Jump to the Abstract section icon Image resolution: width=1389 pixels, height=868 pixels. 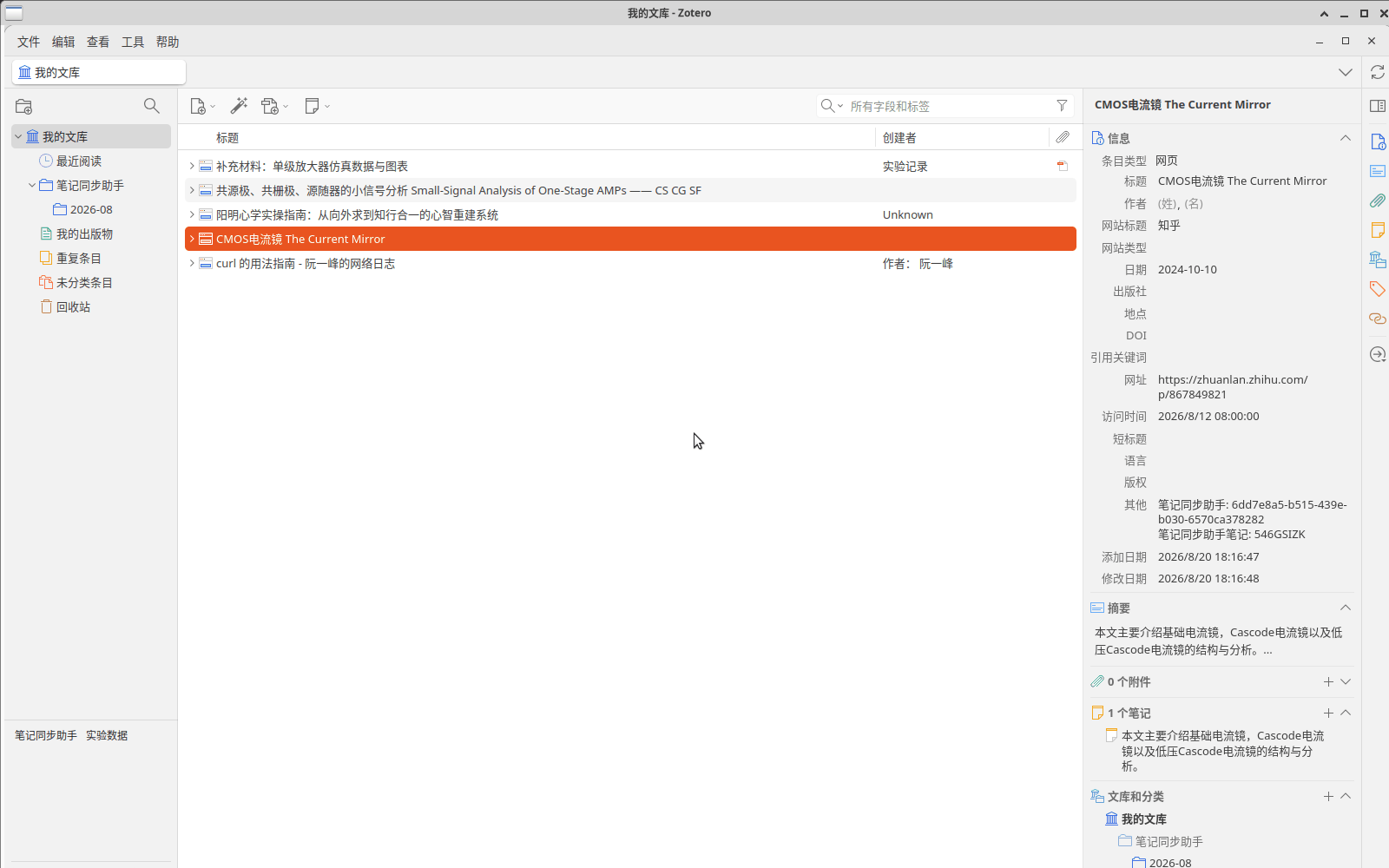pyautogui.click(x=1377, y=171)
